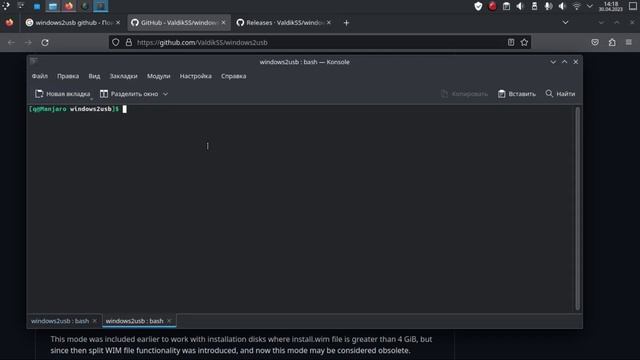Expand the hidden system tray icons

click(589, 6)
